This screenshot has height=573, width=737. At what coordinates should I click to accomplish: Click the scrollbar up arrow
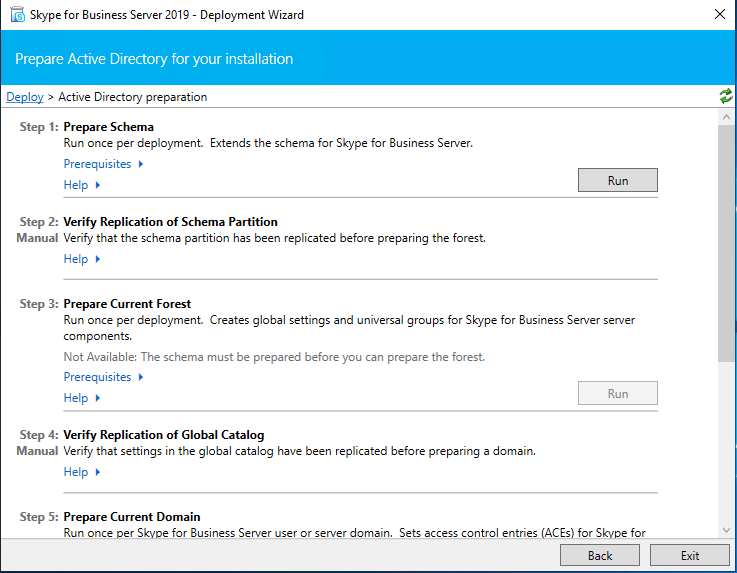(726, 117)
